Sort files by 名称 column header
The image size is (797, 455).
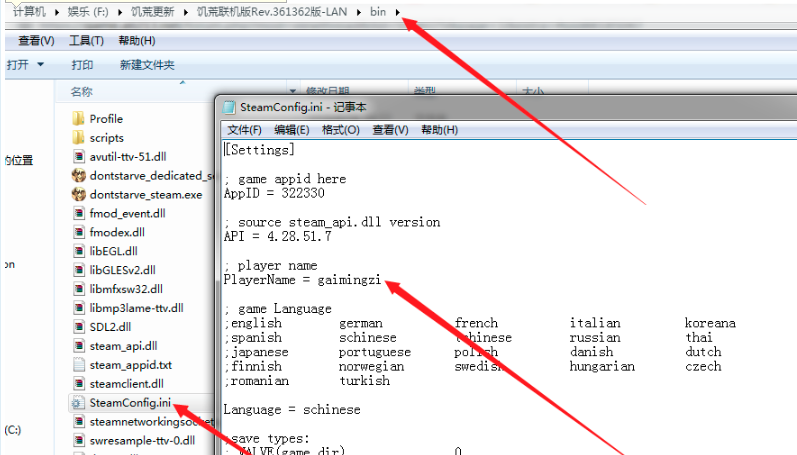tap(82, 91)
